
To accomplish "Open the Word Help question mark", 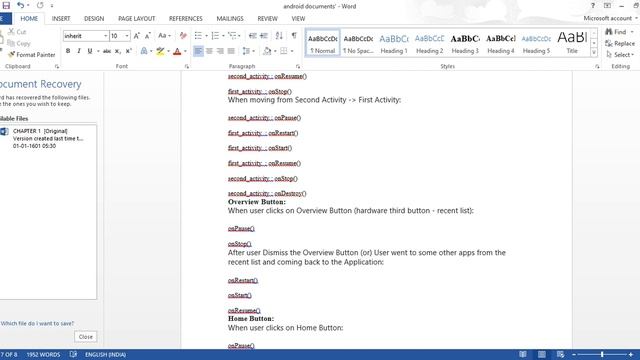I will click(593, 6).
